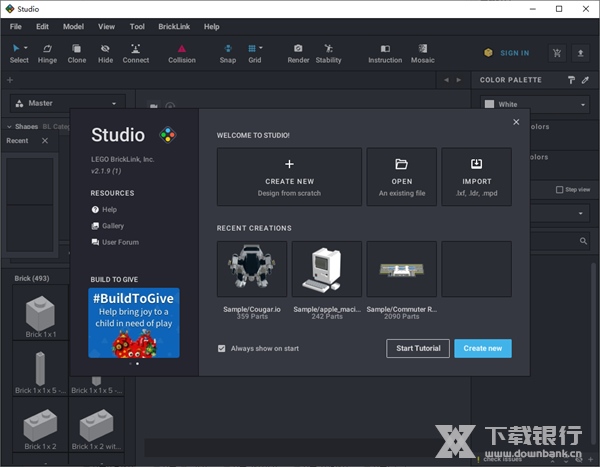Open the BrickLink menu
The width and height of the screenshot is (600, 467).
coord(174,26)
